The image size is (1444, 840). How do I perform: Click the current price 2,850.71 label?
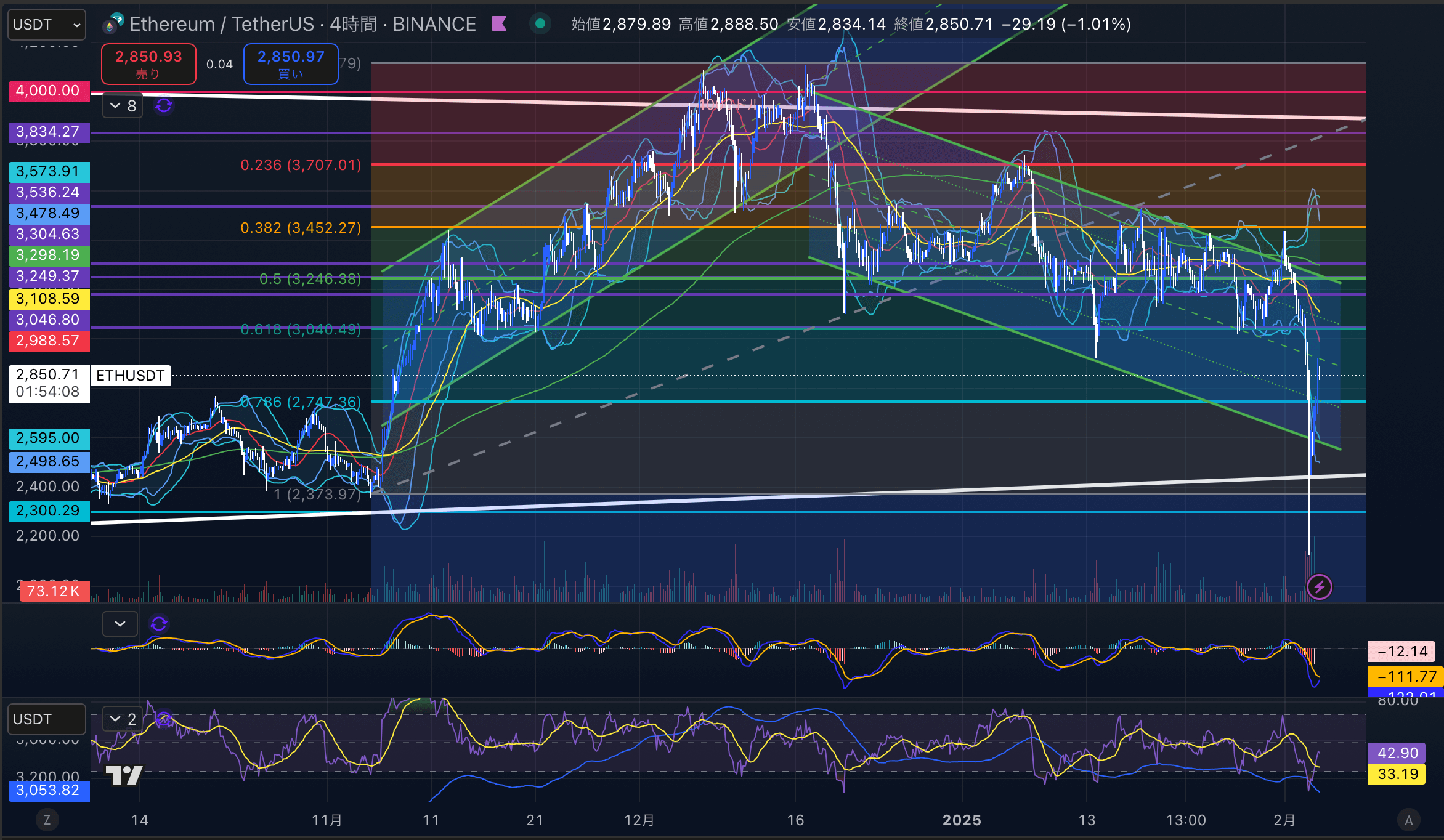coord(49,383)
